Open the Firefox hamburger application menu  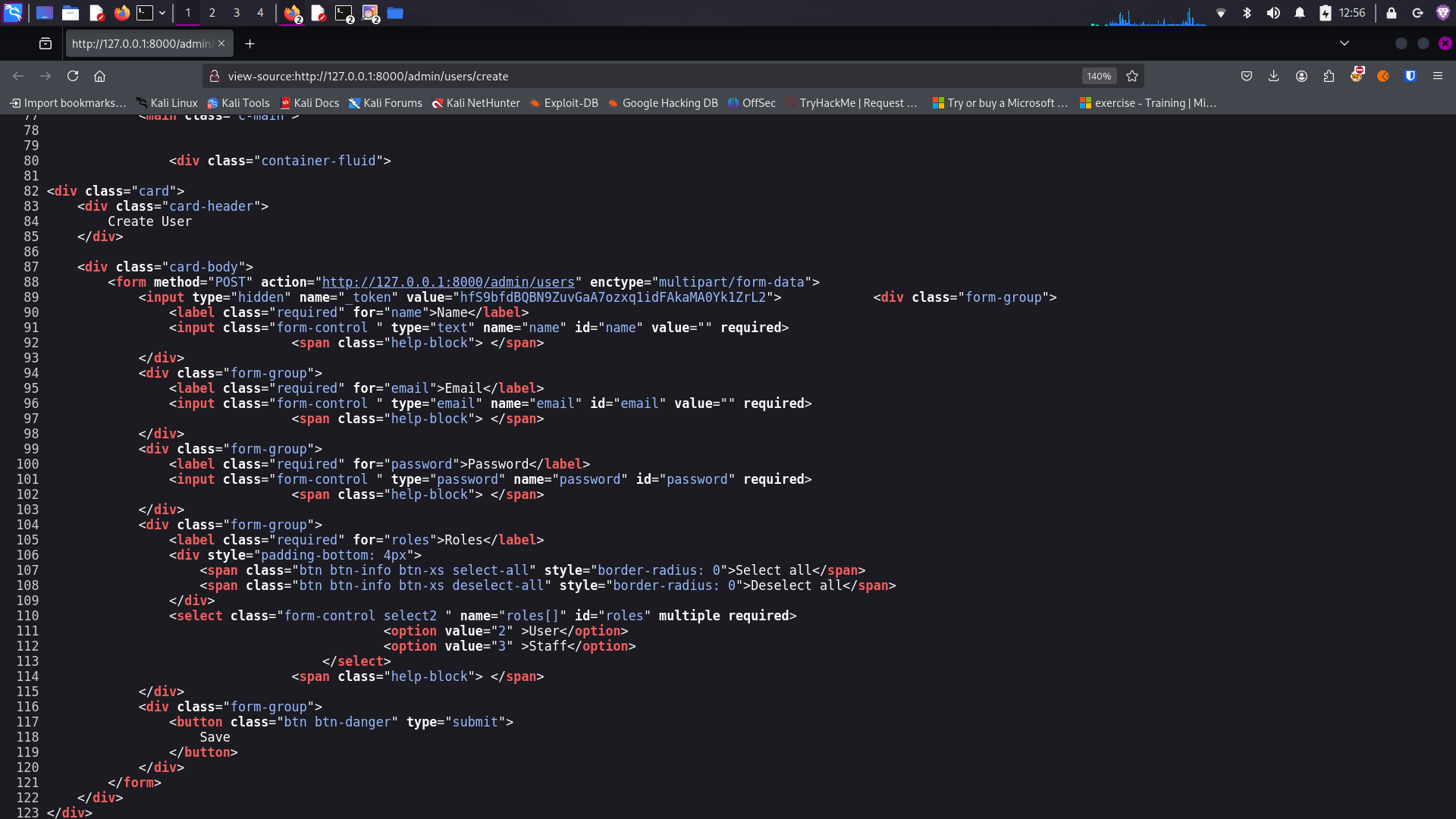click(1438, 76)
